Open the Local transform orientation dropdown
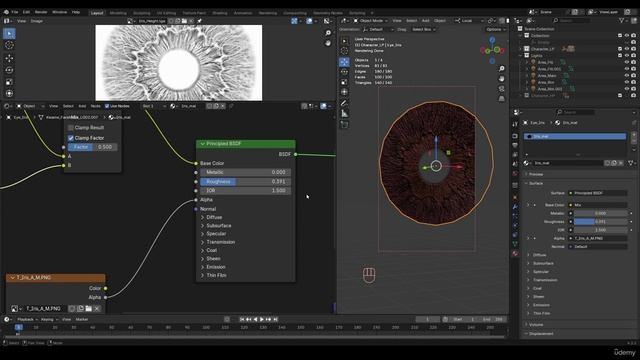 (x=469, y=20)
